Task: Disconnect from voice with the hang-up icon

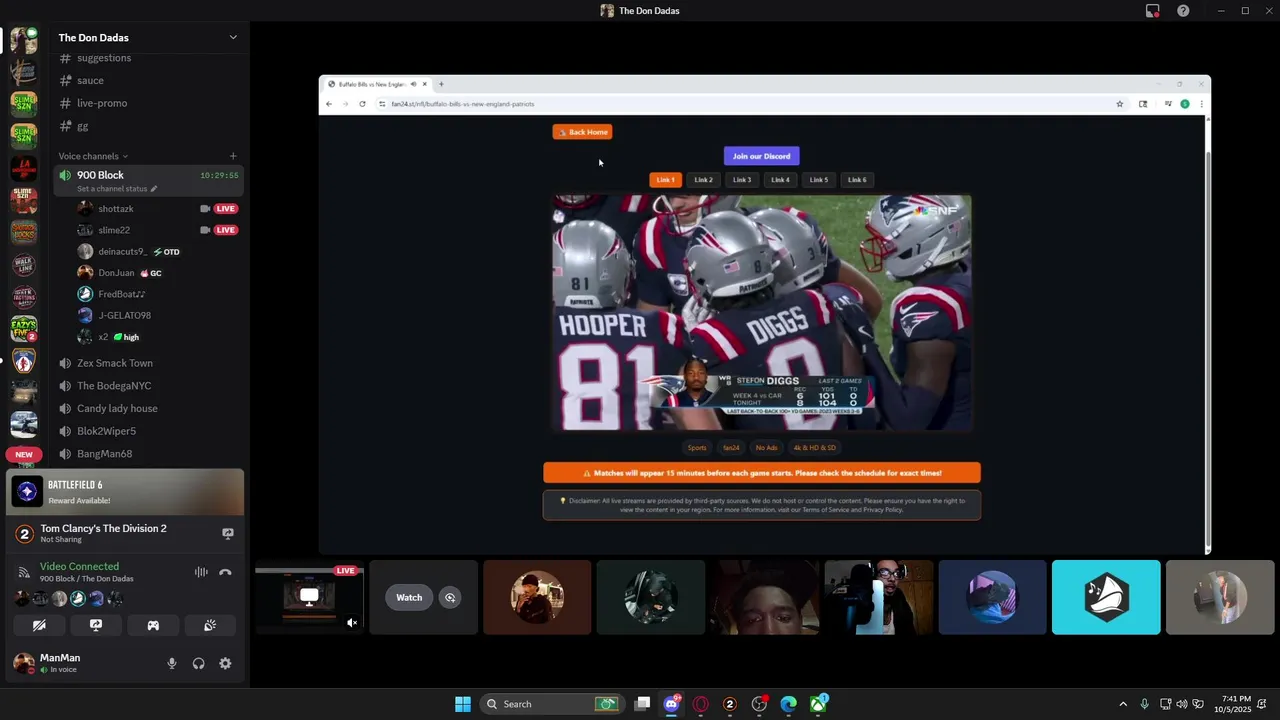Action: pos(225,572)
